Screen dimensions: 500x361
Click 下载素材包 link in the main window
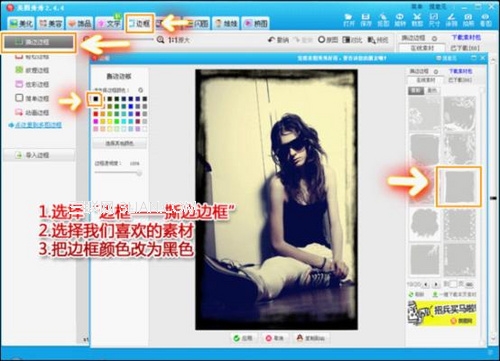coord(466,37)
